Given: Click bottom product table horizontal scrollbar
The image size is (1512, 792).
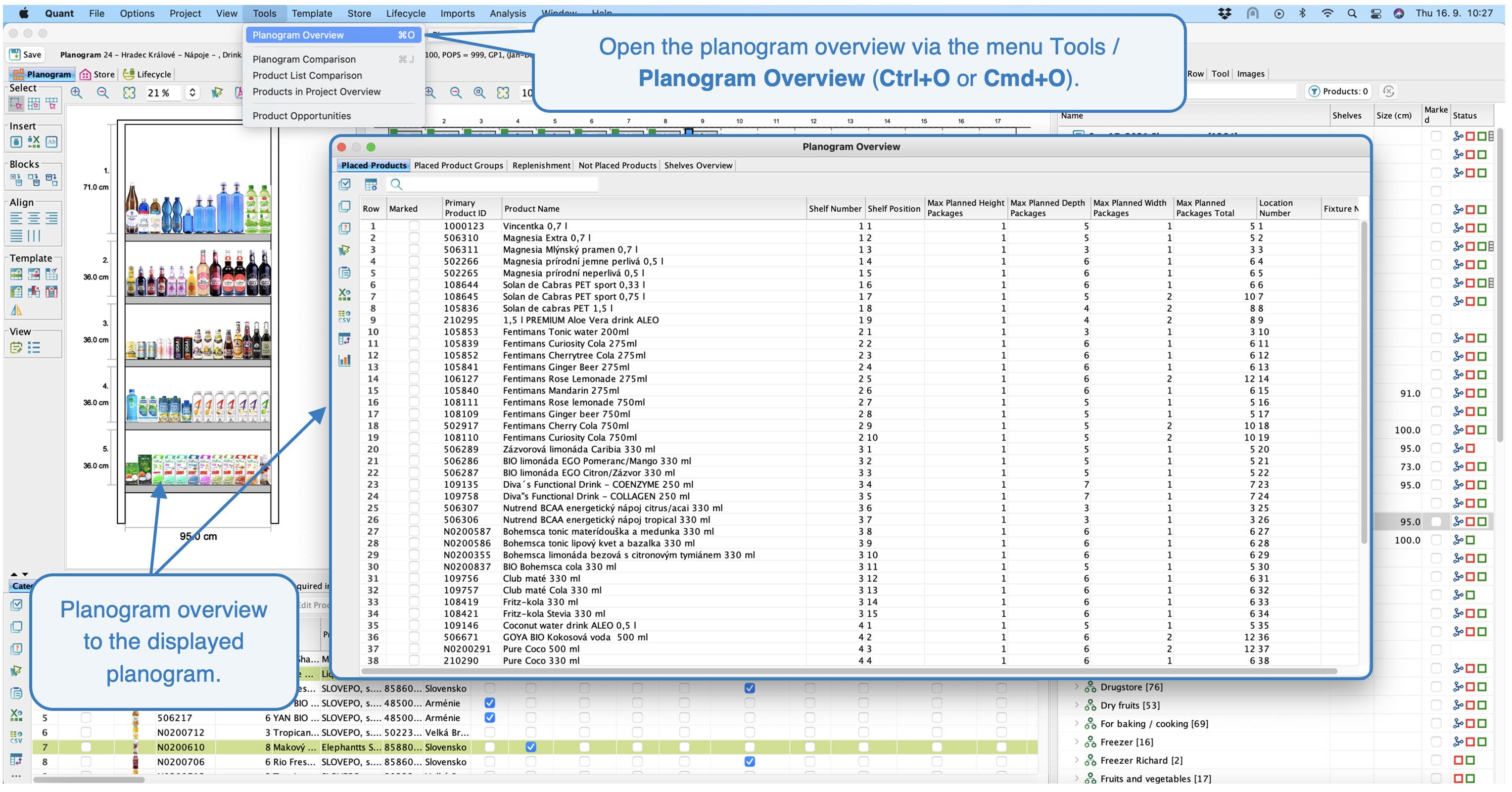Looking at the screenshot, I should tap(89, 780).
